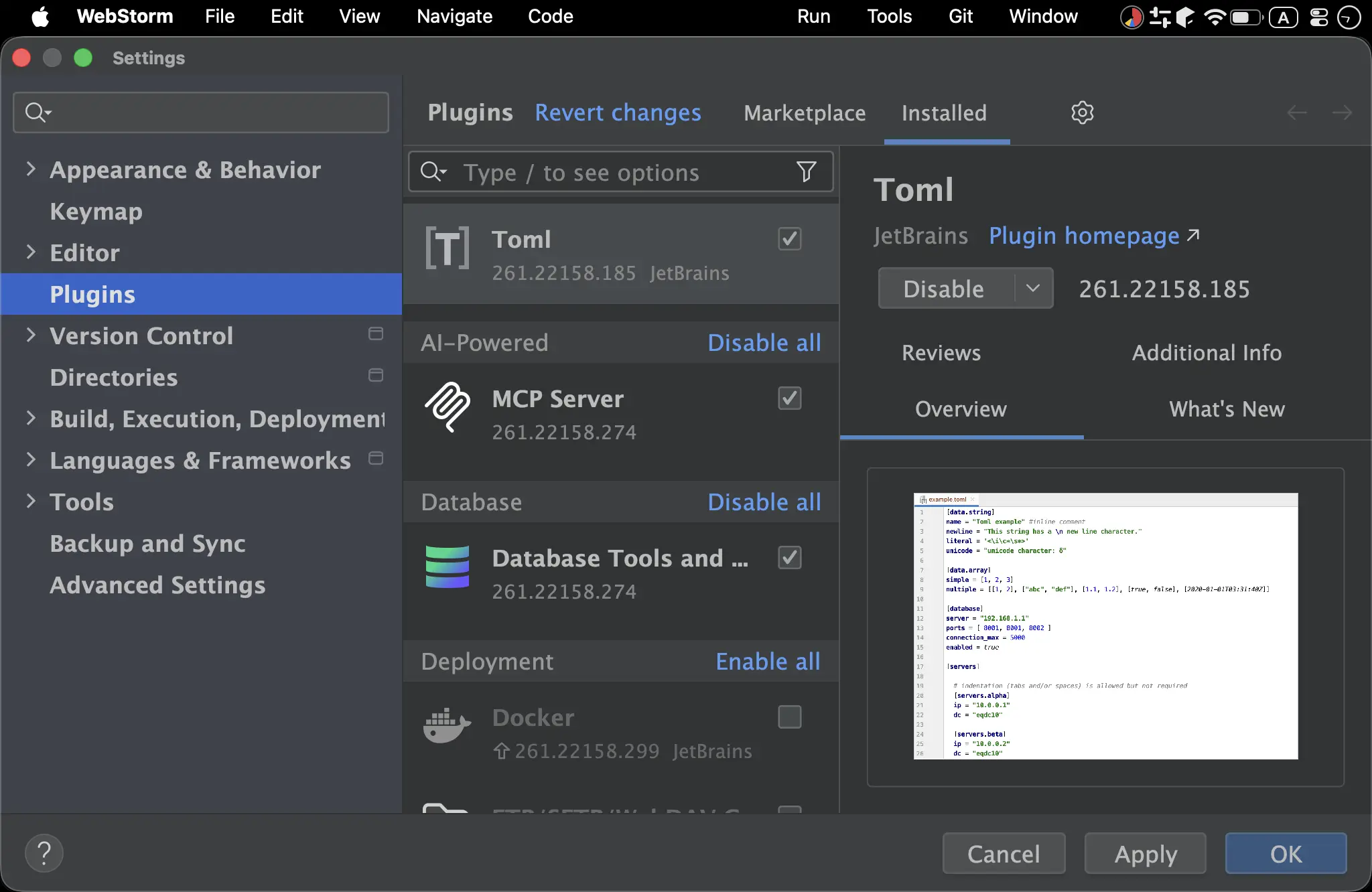Click the Apply button
This screenshot has height=892, width=1372.
click(x=1146, y=853)
